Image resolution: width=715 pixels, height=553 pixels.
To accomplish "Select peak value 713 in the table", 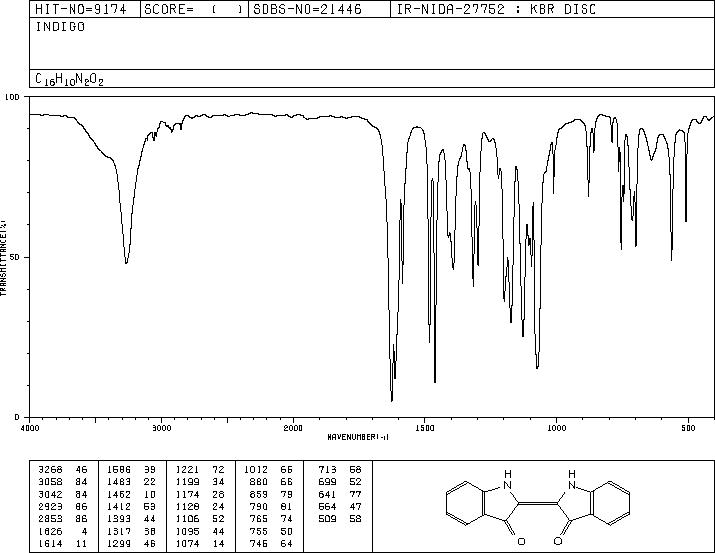I will [x=327, y=470].
